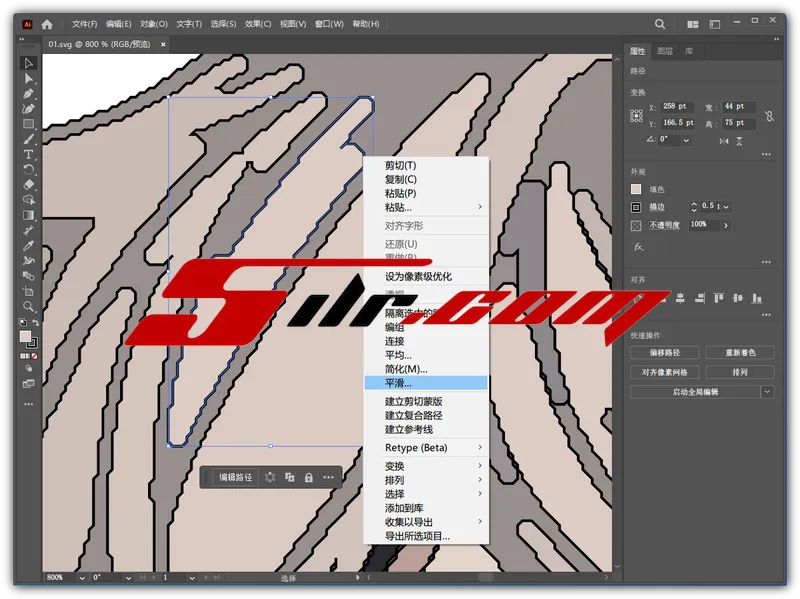The height and width of the screenshot is (599, 800).
Task: Click the 对齐像素网格 button
Action: tap(665, 372)
